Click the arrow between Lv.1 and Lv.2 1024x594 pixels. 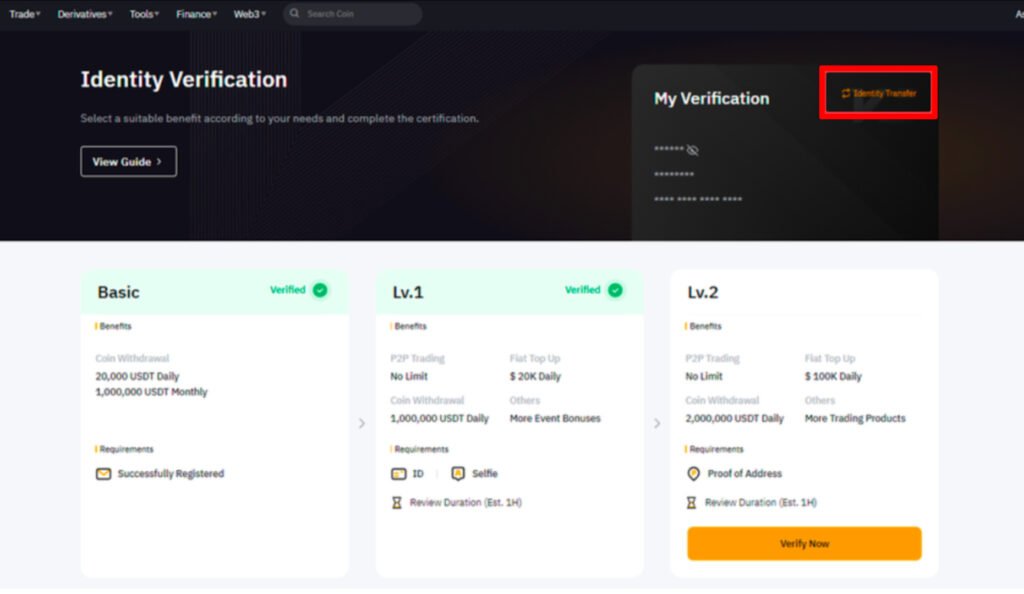657,424
